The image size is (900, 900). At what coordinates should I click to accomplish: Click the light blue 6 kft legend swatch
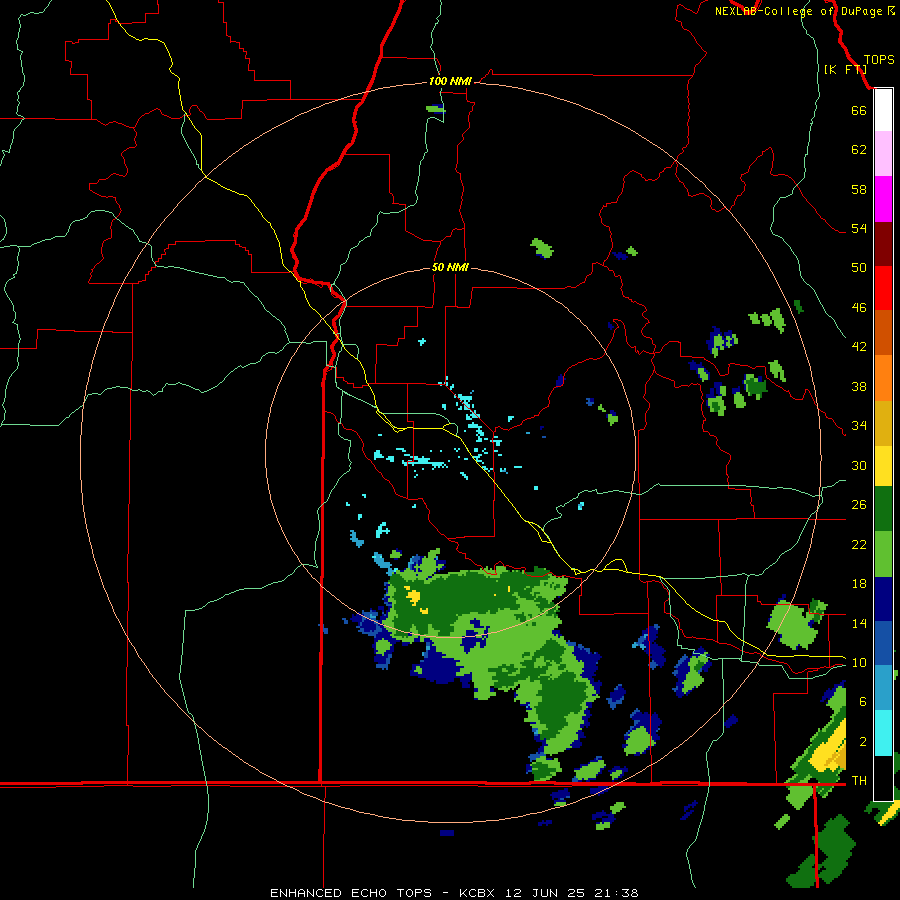coord(883,688)
